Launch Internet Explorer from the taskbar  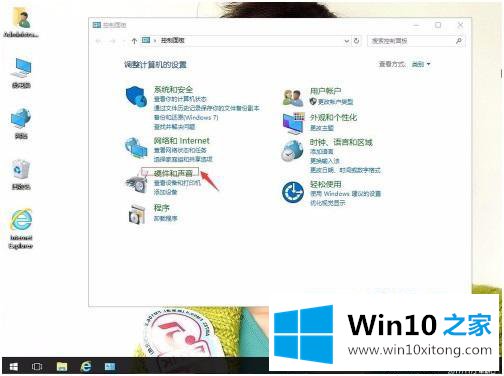[x=86, y=366]
